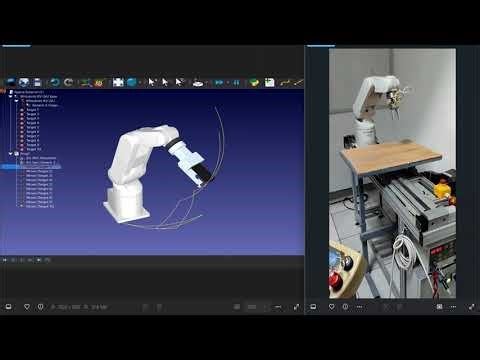Open rightmost ellipsis options in right pane
This screenshot has height=360, width=480.
point(453,307)
